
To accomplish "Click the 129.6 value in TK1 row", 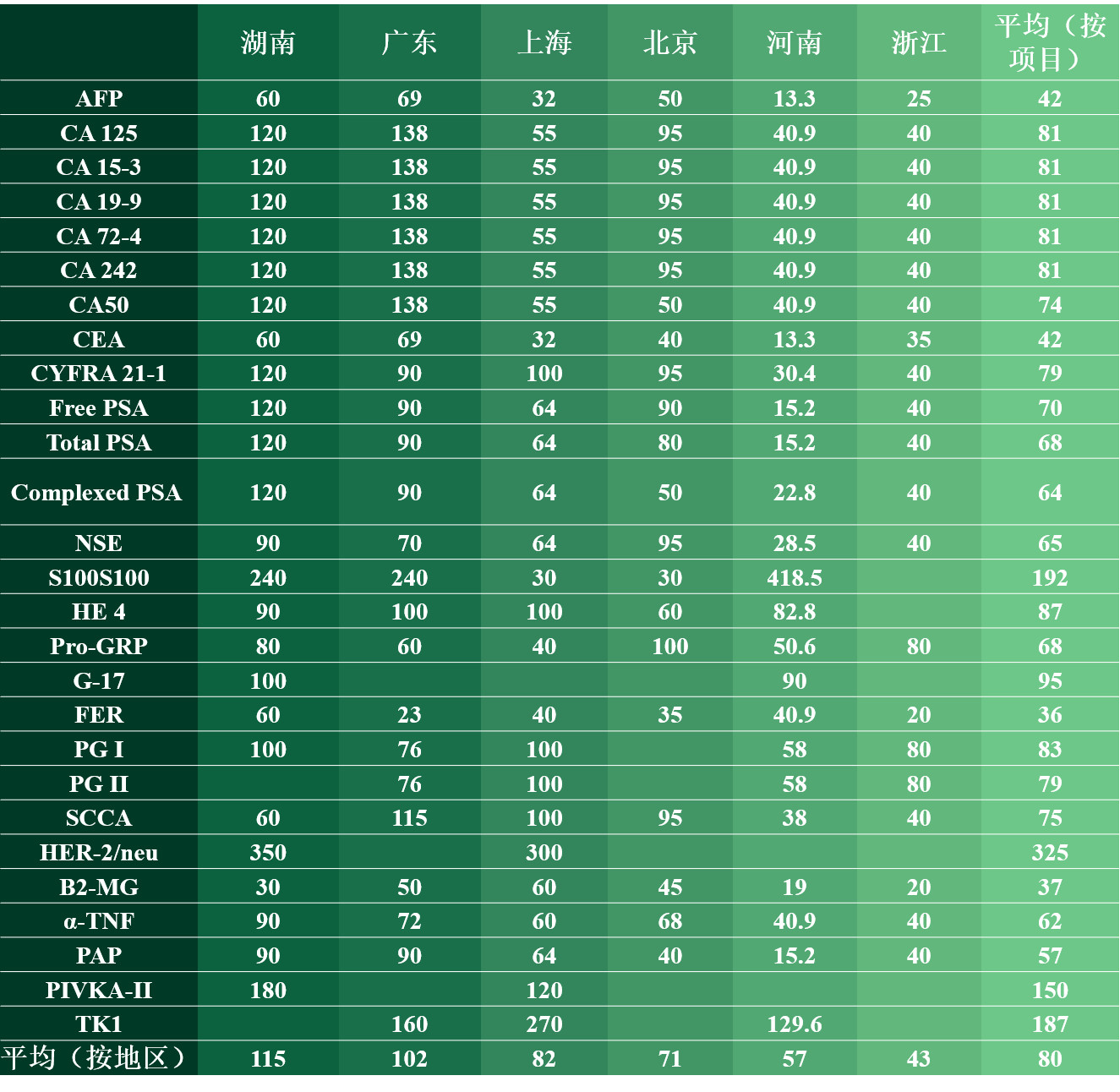I will point(794,1024).
